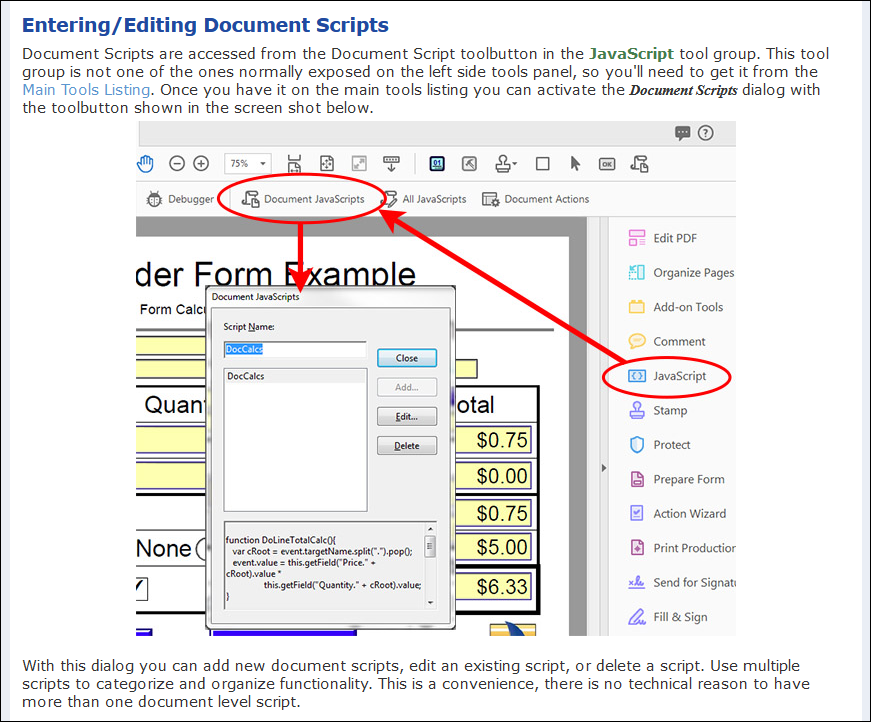
Task: Open Document Actions from the toolbar
Action: tap(536, 198)
